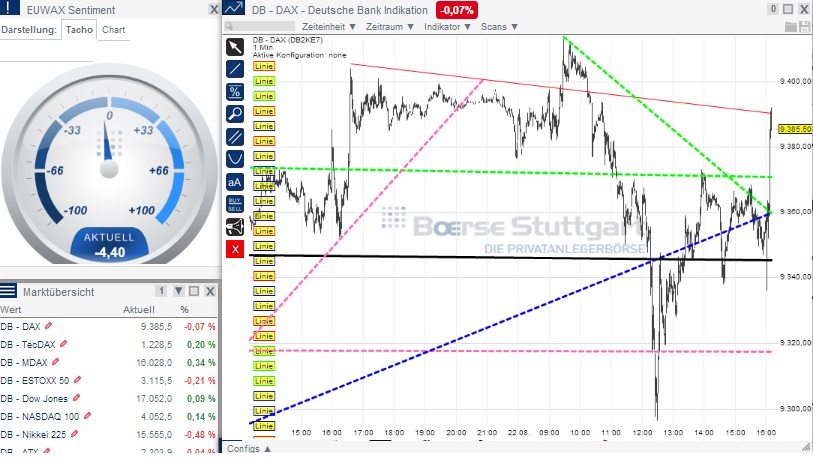The image size is (813, 461).
Task: Click the 16.028,0 MDAX value
Action: coord(154,362)
